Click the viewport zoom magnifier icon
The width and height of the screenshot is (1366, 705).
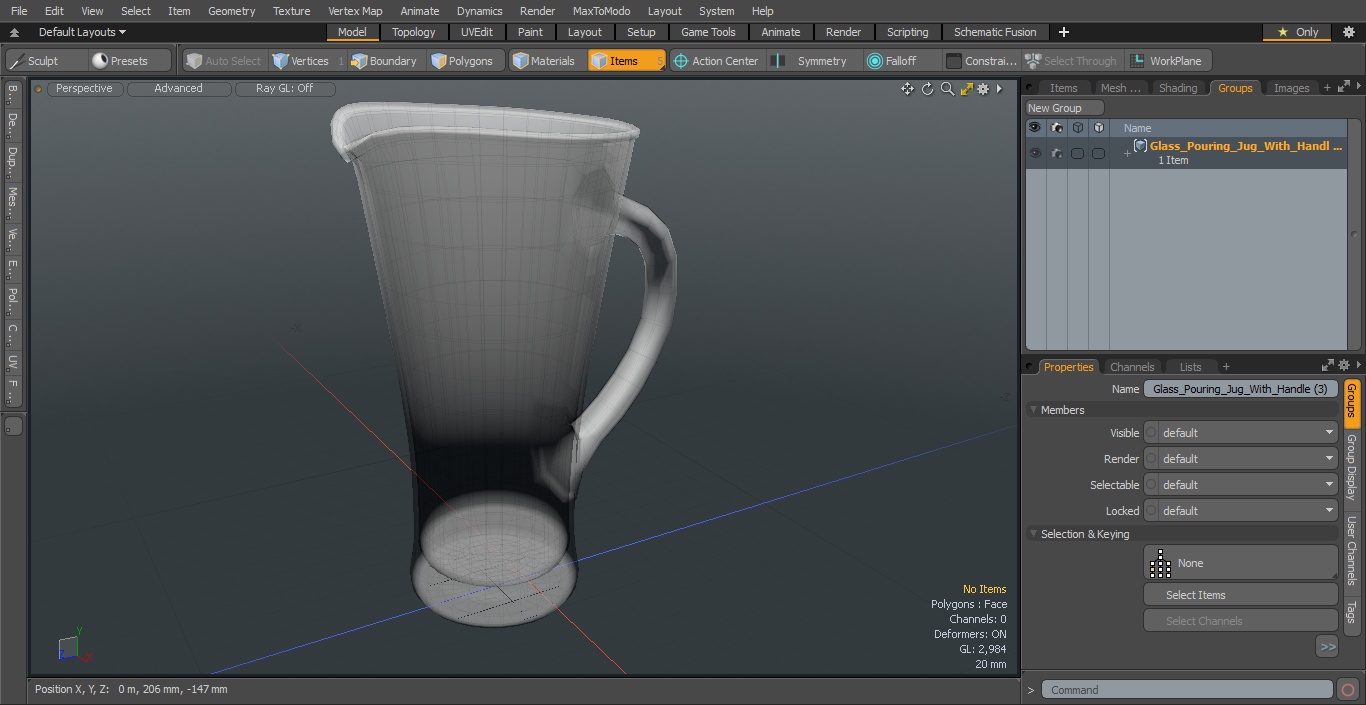click(947, 89)
